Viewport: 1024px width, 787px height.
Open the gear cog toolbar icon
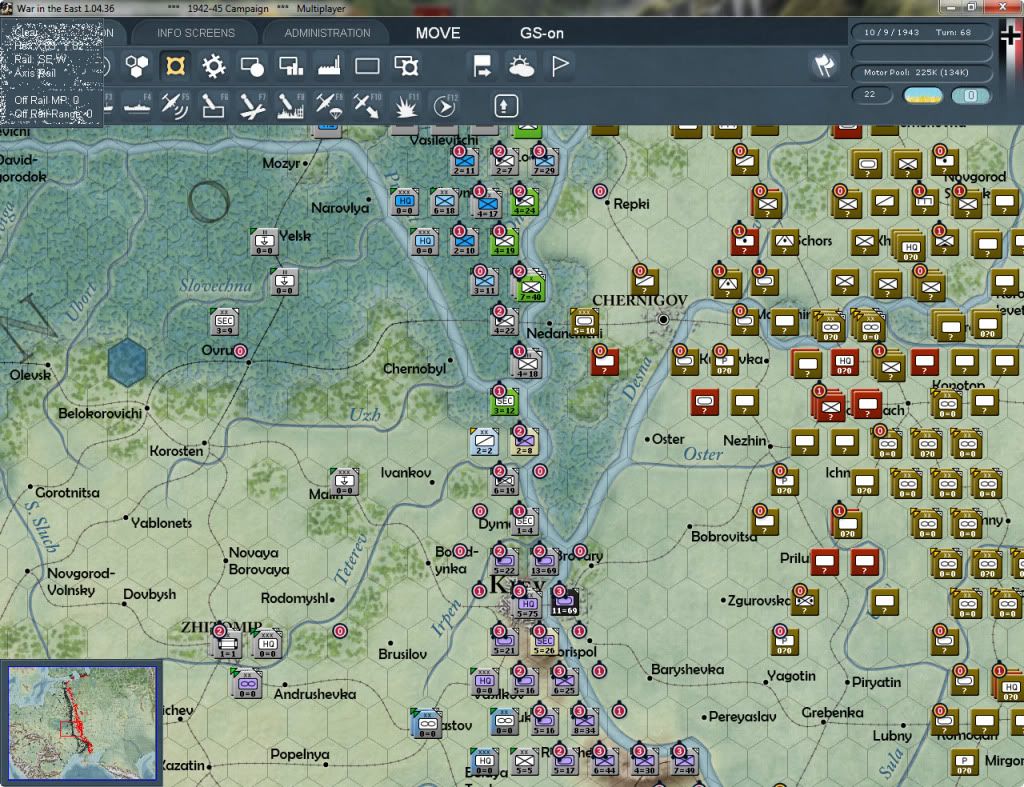(x=214, y=66)
